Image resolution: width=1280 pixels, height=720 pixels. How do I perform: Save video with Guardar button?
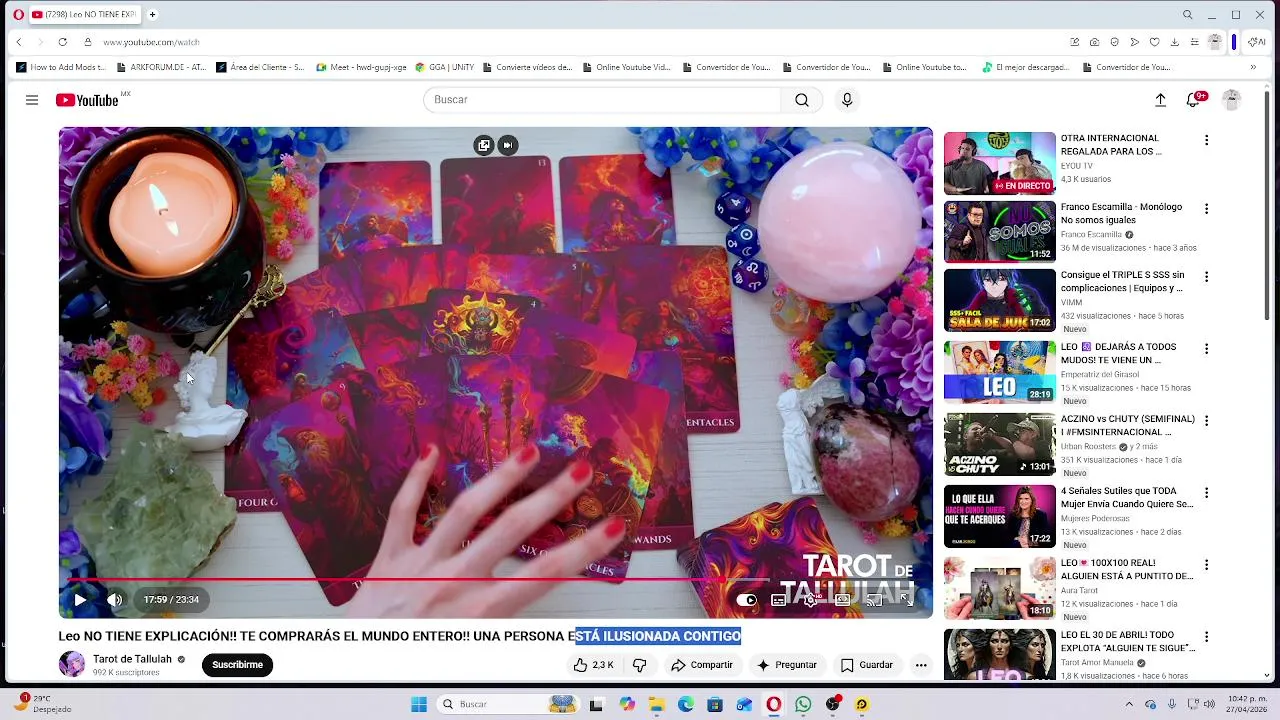866,665
